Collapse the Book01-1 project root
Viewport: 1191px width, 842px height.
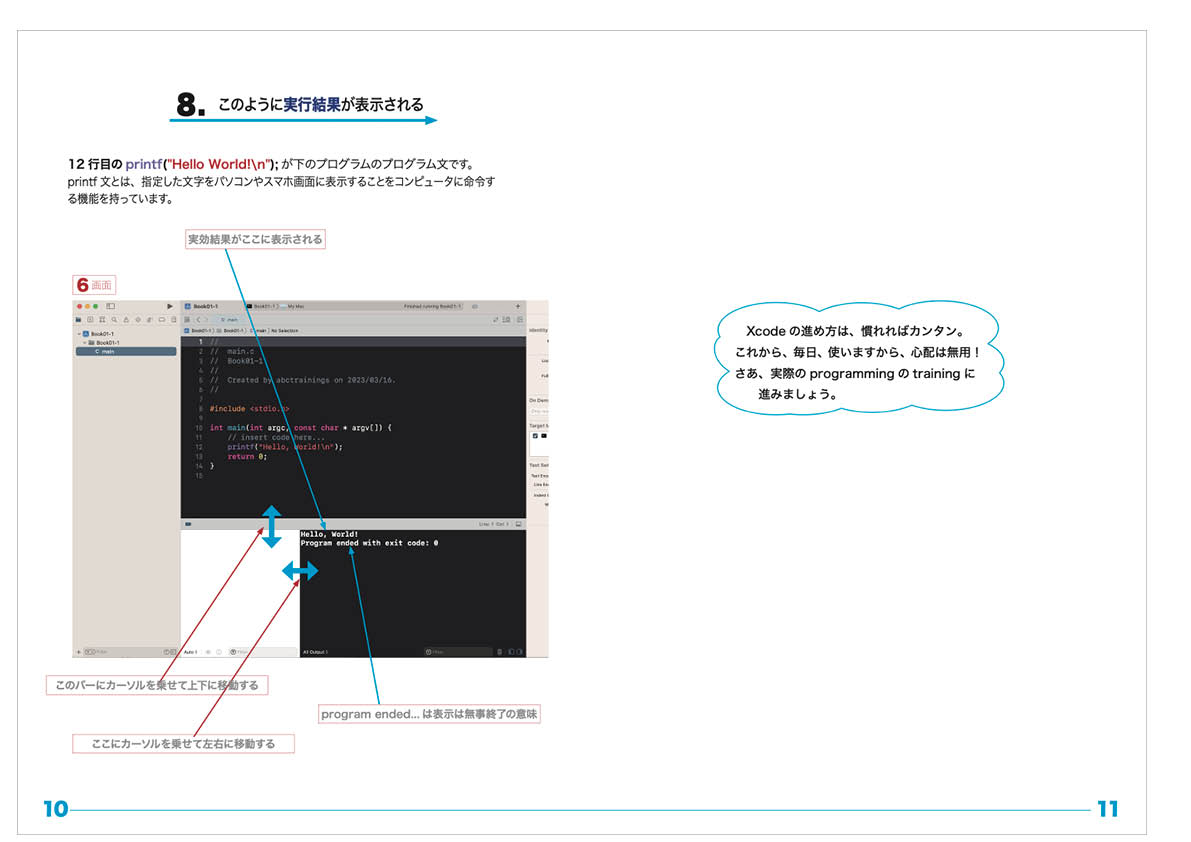tap(79, 334)
